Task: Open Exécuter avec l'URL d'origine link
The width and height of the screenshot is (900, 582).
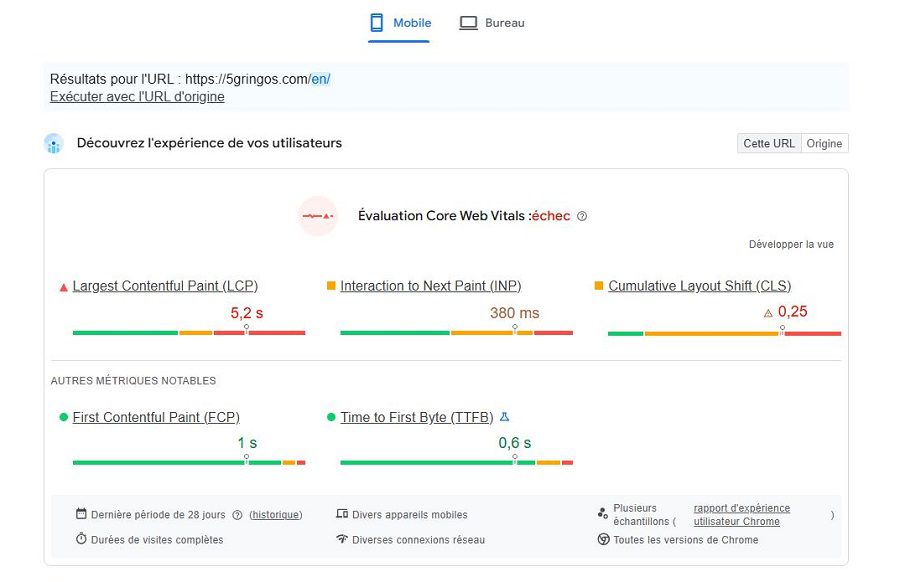Action: tap(137, 96)
